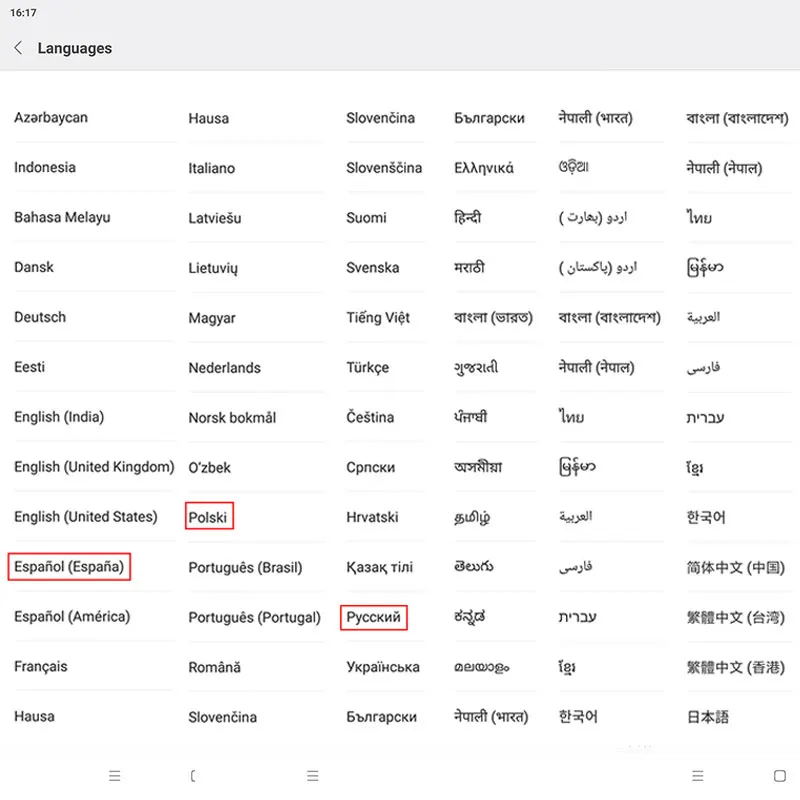The image size is (800, 800).
Task: Choose Español (América)
Action: click(72, 617)
